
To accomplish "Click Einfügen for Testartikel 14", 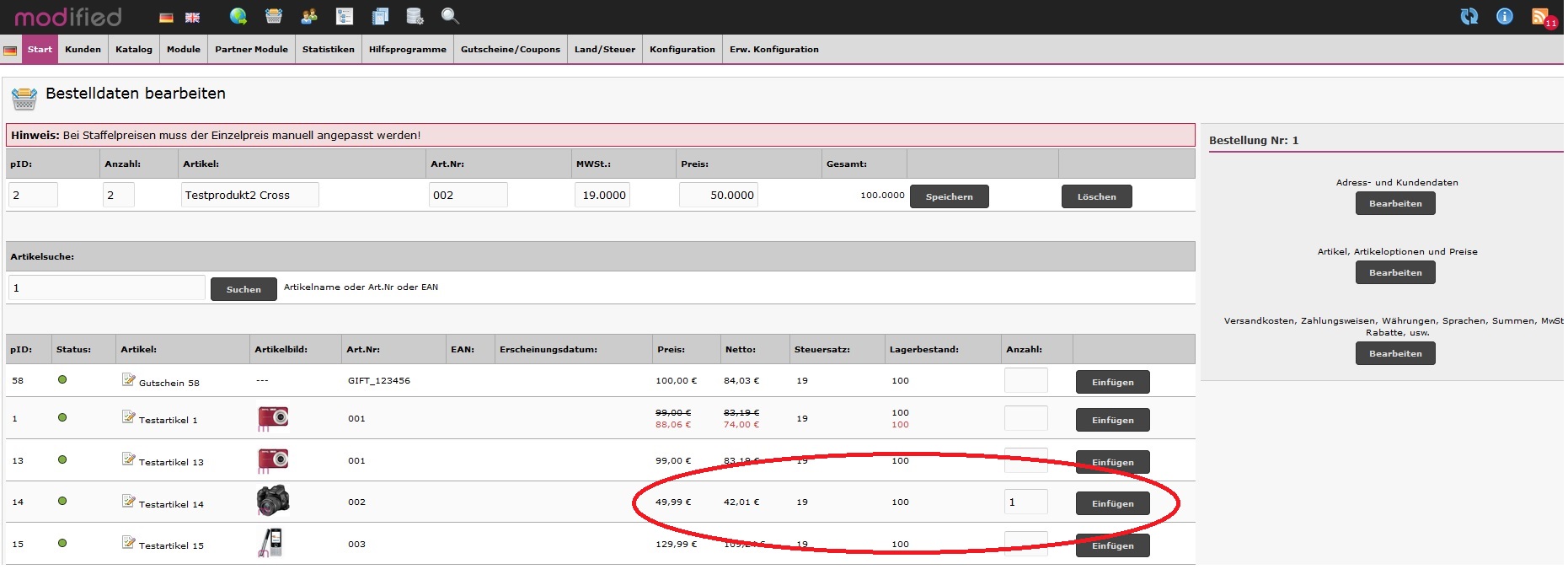I will [x=1112, y=503].
